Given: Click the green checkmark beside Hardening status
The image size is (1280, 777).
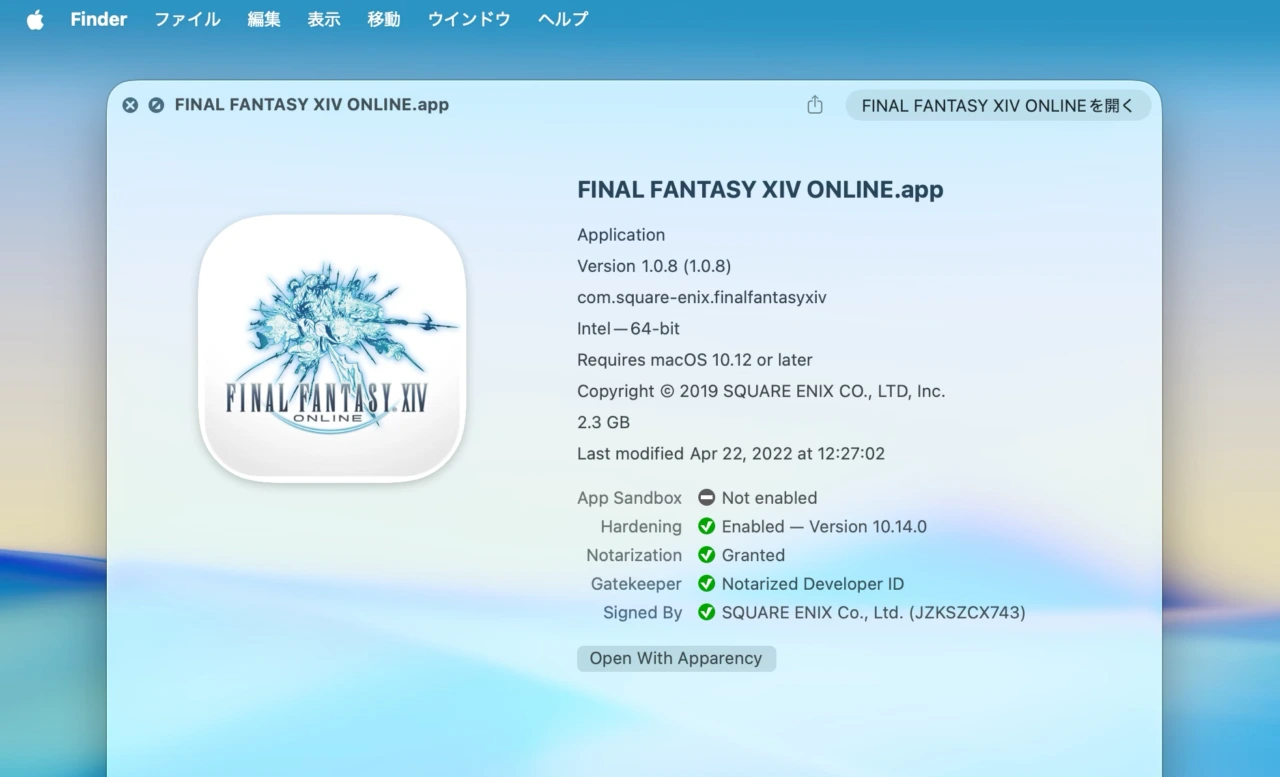Looking at the screenshot, I should click(706, 526).
